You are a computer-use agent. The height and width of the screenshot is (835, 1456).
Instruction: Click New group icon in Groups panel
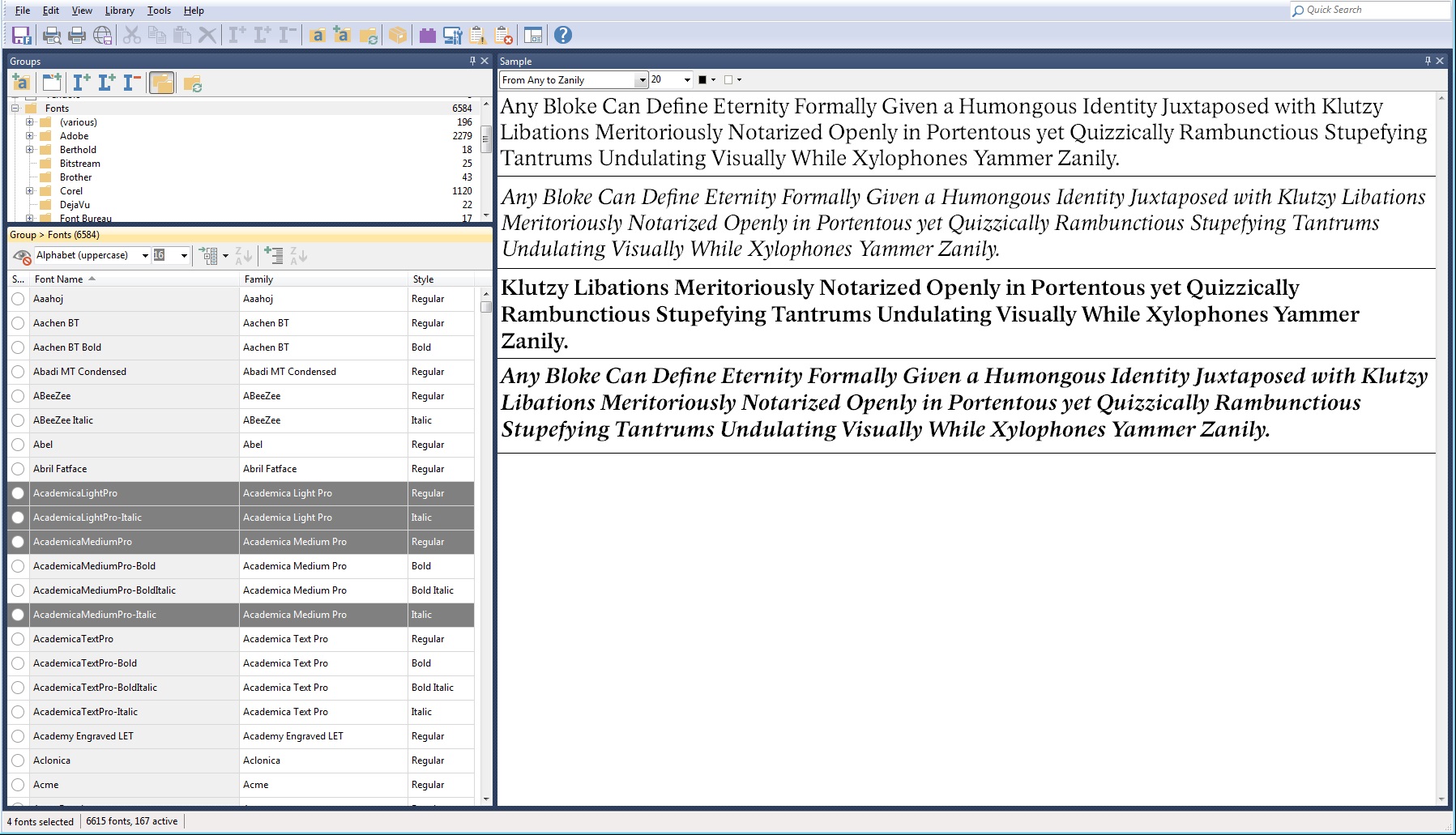pos(52,82)
